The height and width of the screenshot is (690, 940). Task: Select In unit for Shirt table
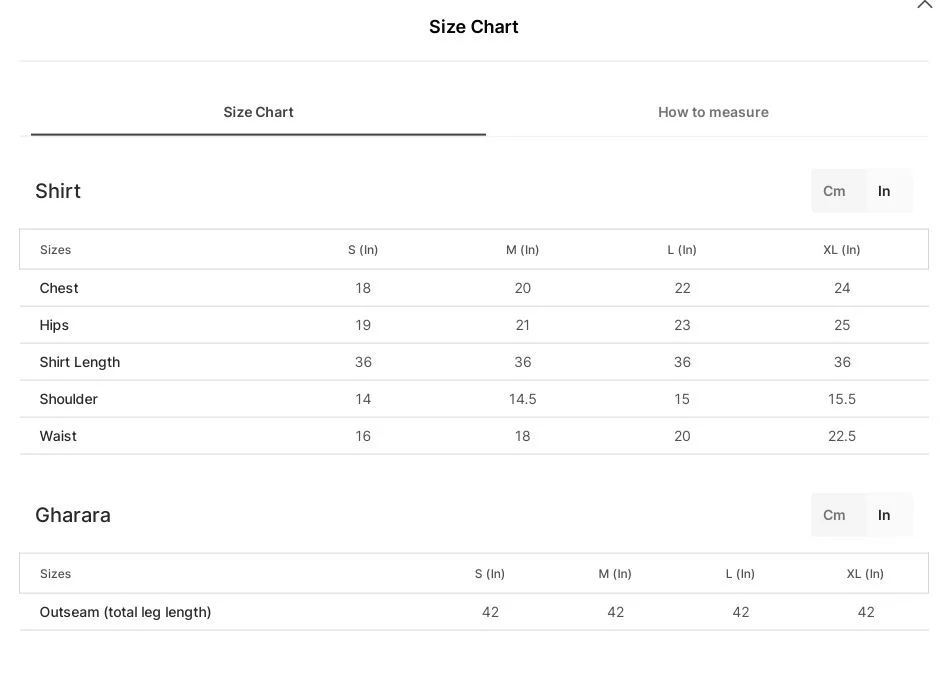pos(885,191)
